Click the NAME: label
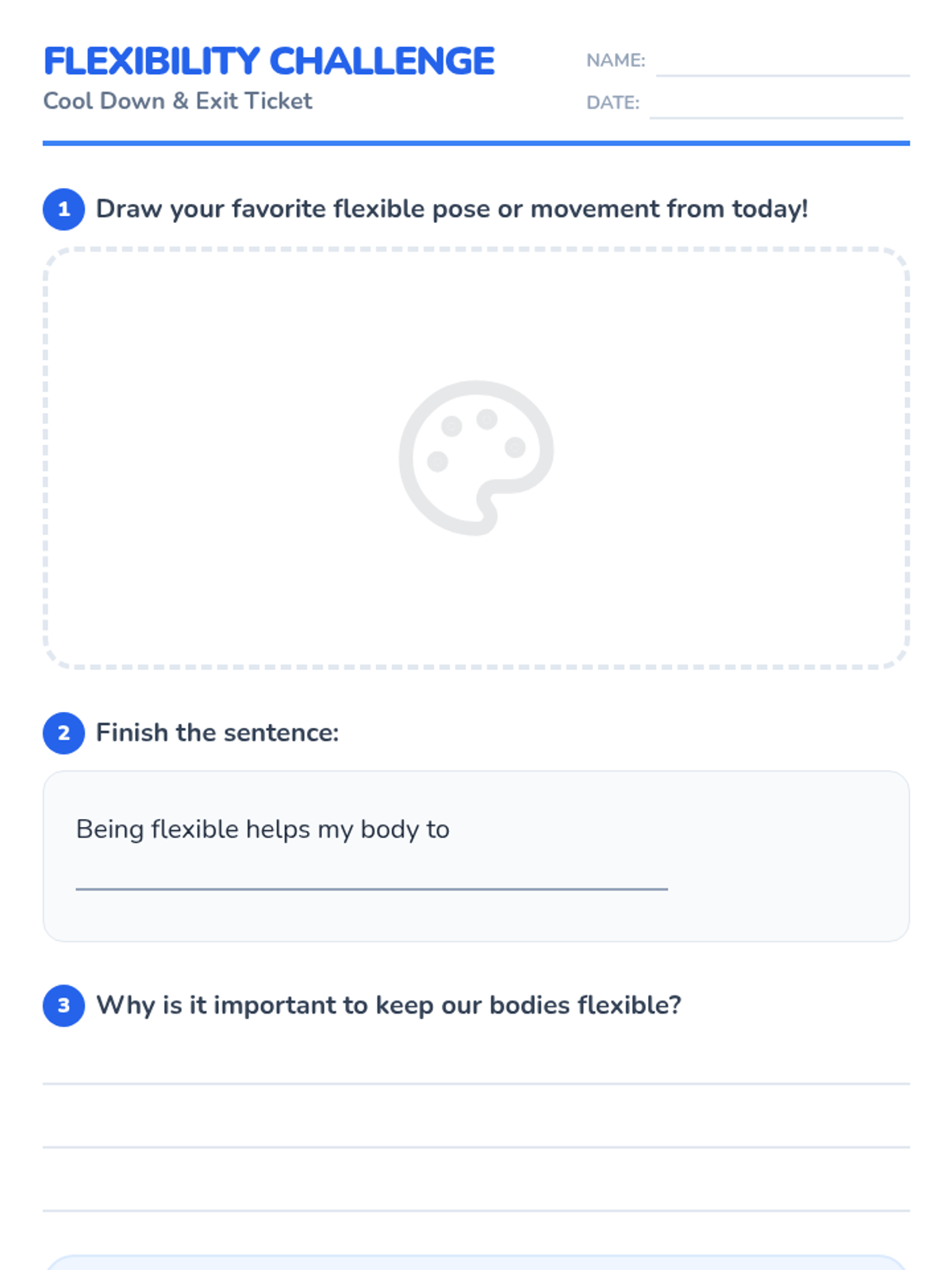 coord(616,60)
